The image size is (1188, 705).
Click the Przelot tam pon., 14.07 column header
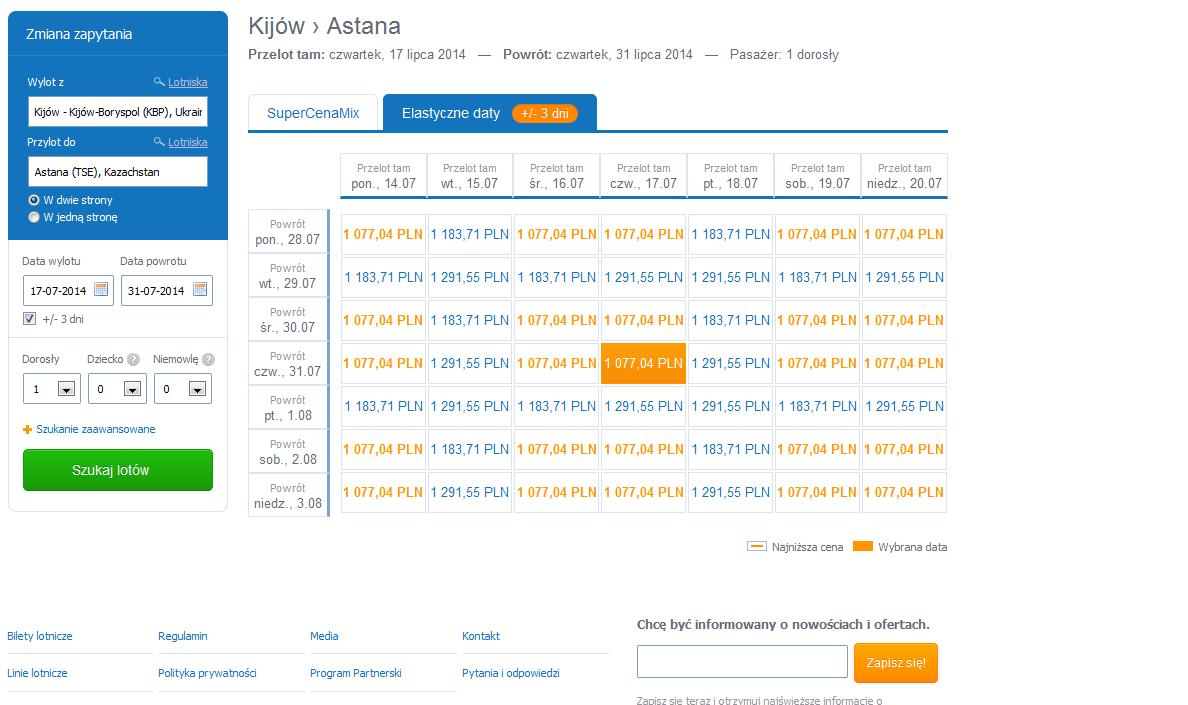coord(383,176)
